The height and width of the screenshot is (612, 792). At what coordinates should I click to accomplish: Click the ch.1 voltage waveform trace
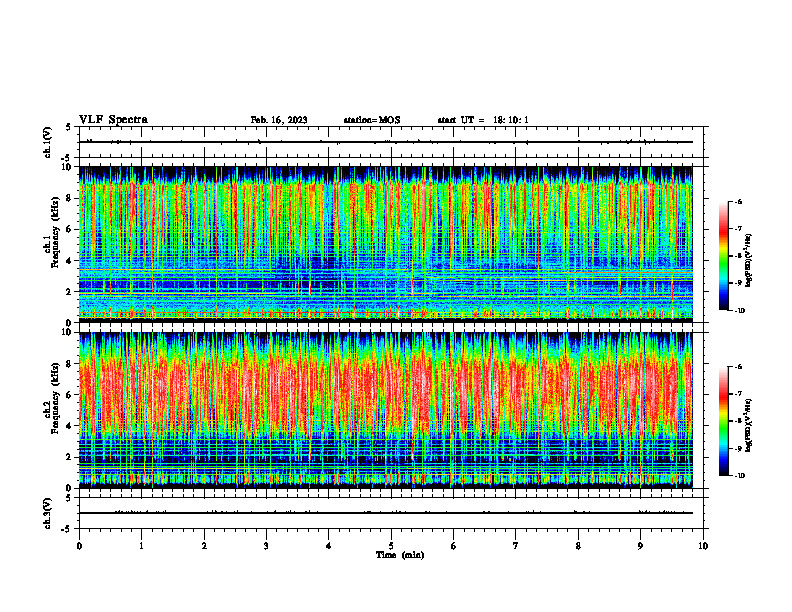(x=386, y=142)
